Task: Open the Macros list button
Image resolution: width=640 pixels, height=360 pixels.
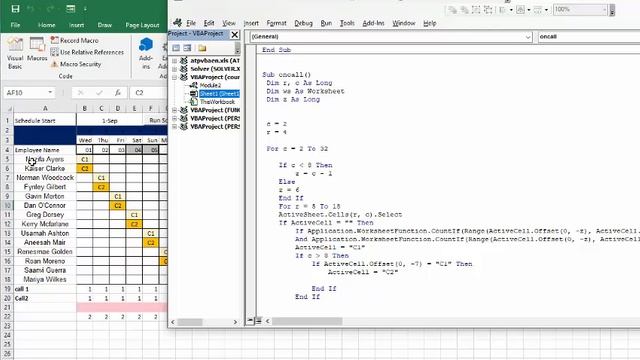Action: (37, 49)
